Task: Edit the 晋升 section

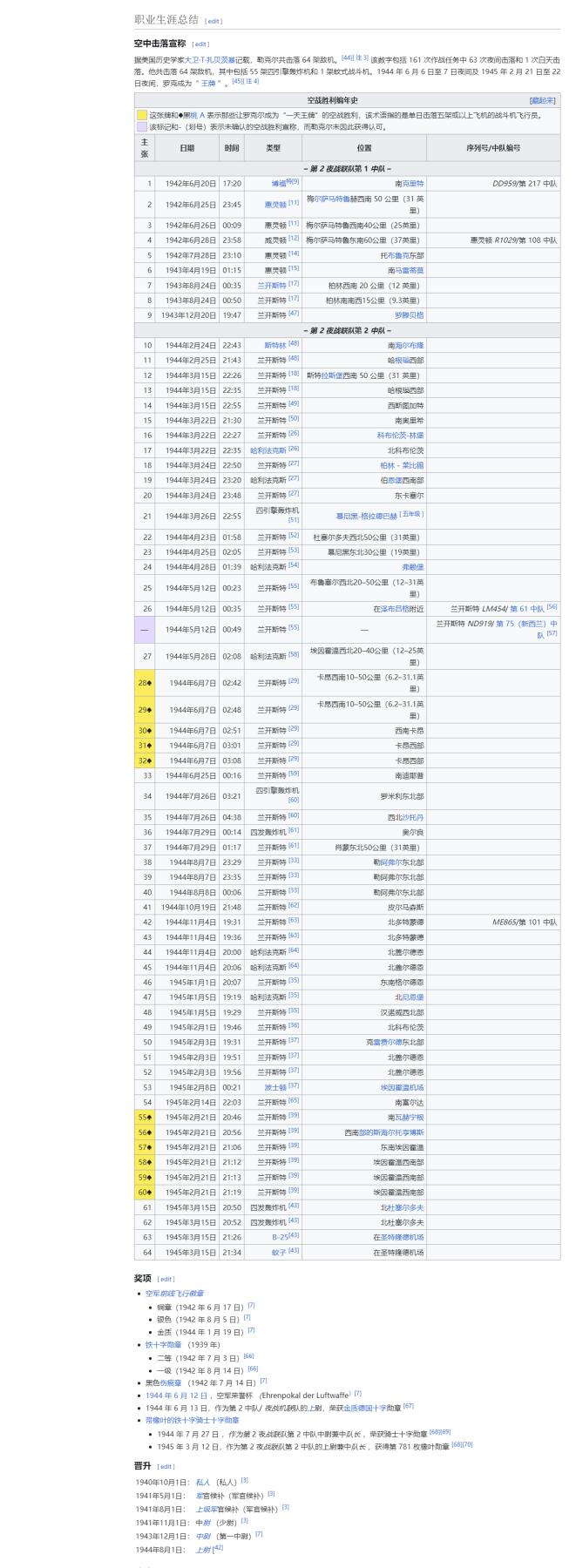Action: point(166,1466)
